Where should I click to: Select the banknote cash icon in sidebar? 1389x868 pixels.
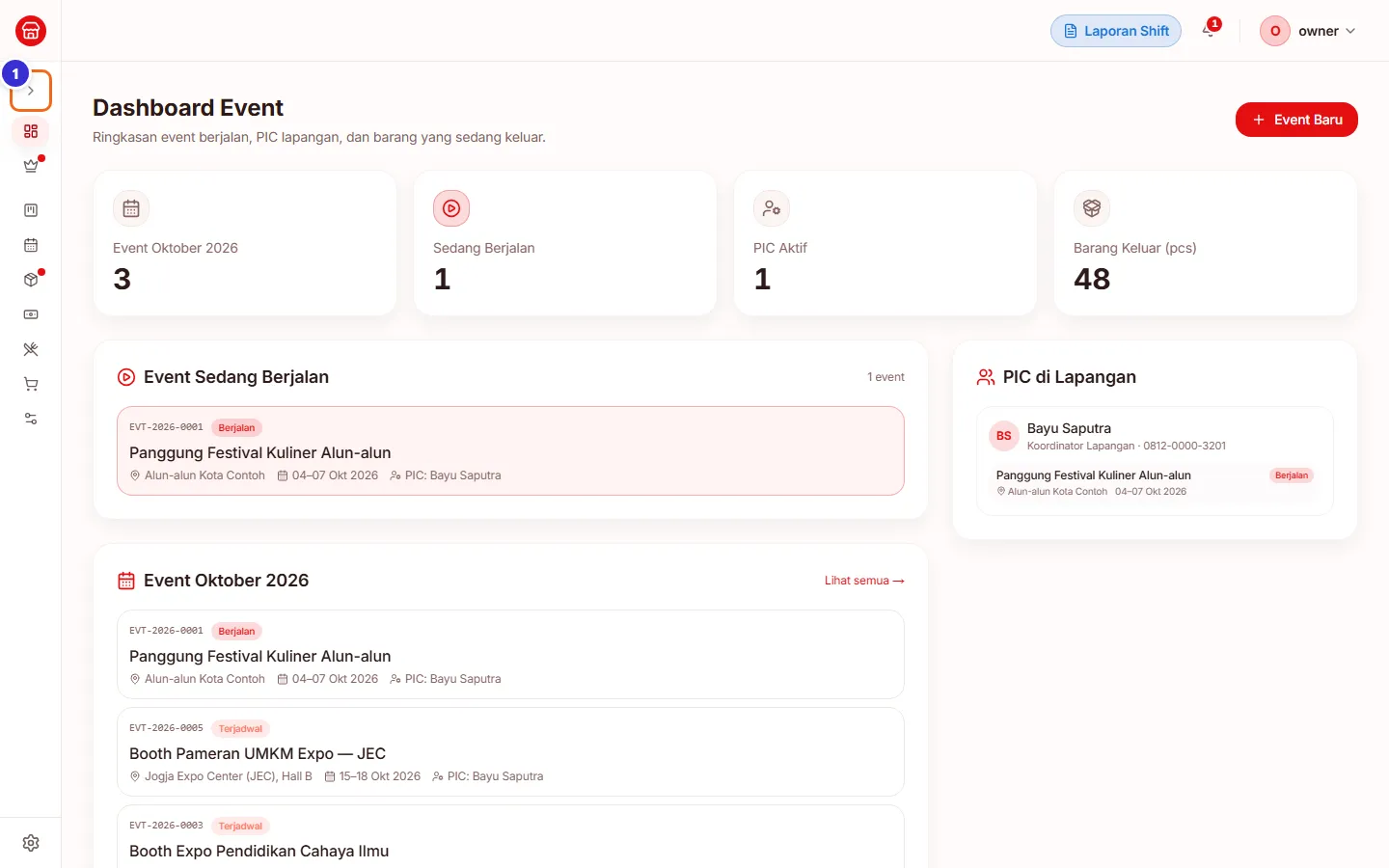point(31,314)
